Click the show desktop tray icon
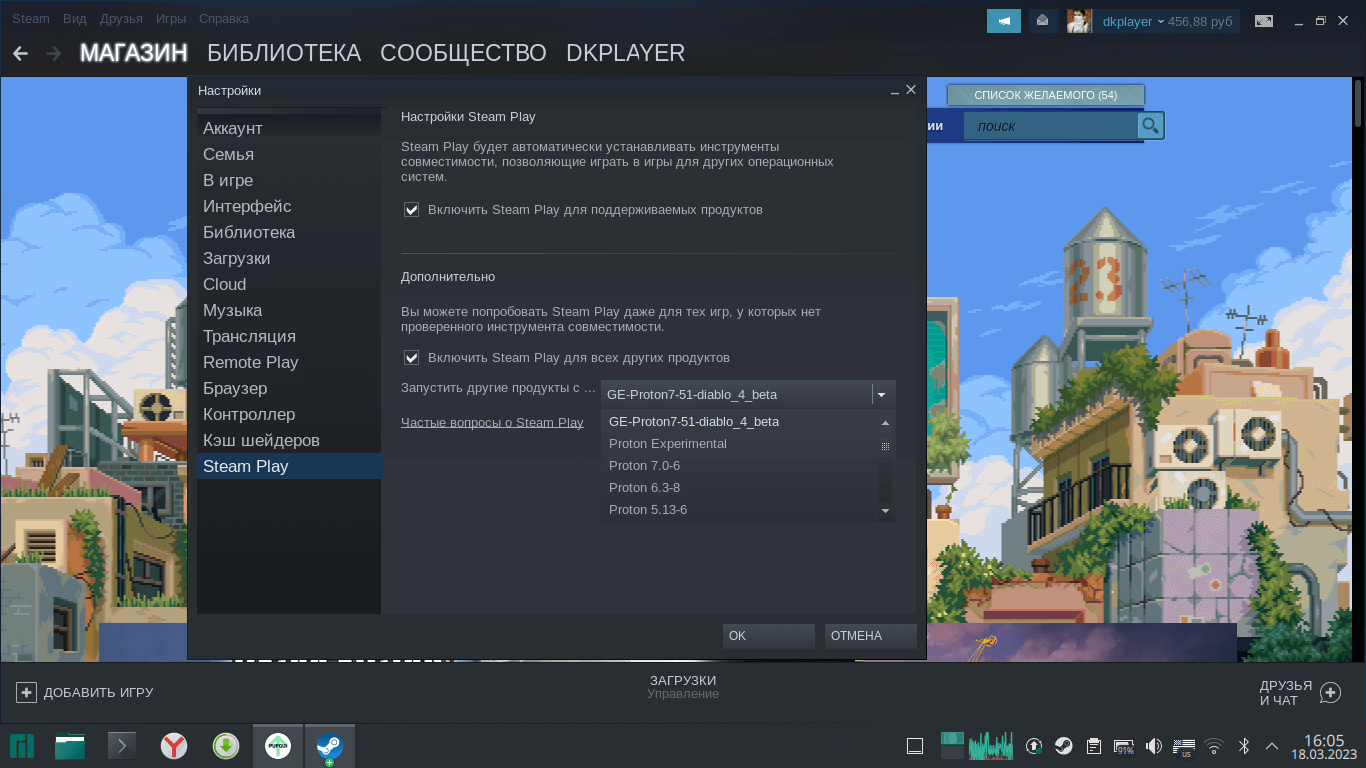 pos(914,746)
